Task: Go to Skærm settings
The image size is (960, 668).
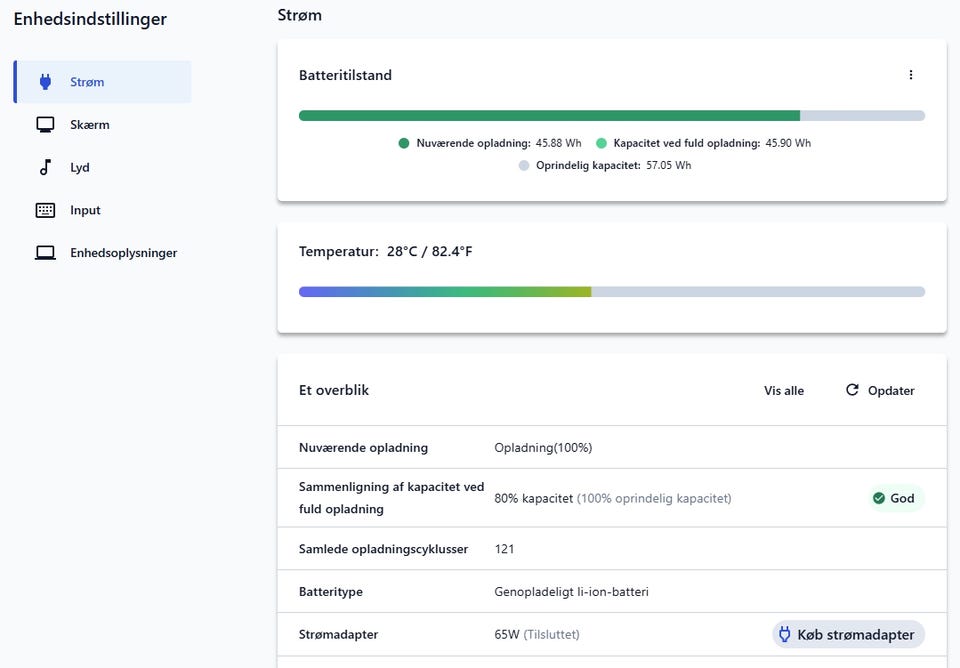Action: point(90,125)
